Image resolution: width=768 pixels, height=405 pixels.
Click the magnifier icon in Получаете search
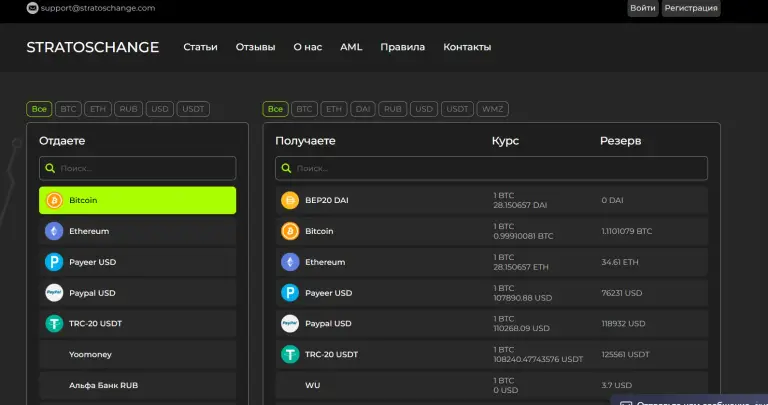coord(286,168)
